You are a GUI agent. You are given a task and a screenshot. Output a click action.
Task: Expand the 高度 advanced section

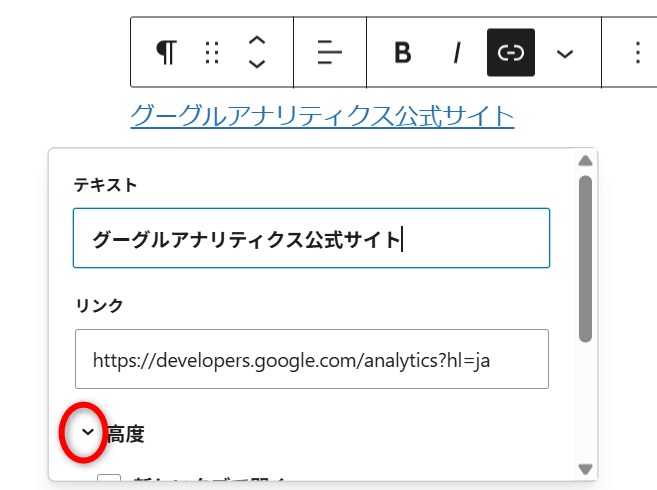(x=88, y=432)
